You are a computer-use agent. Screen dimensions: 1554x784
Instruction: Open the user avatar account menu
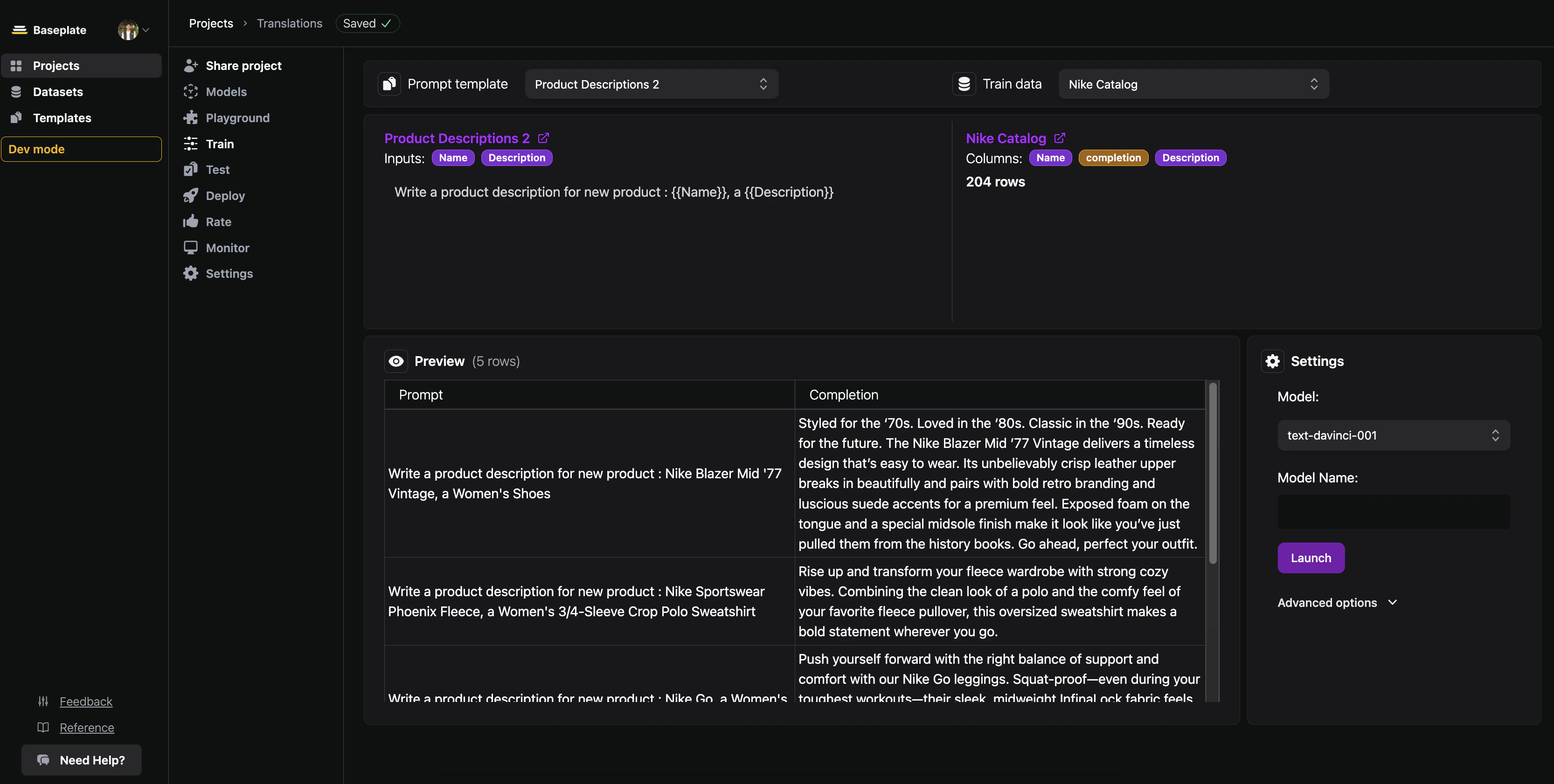point(133,29)
